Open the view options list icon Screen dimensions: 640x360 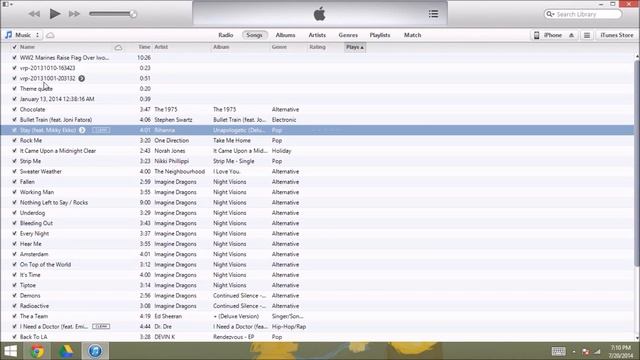tap(587, 36)
